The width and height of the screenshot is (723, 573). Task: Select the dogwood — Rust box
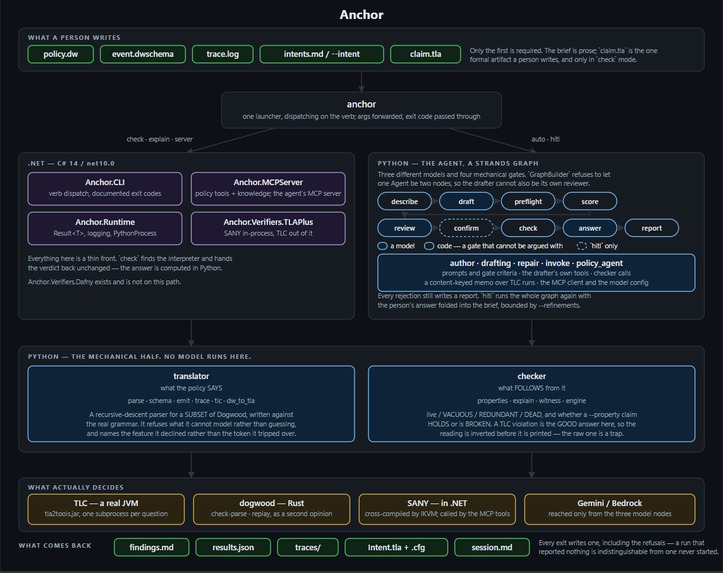click(272, 509)
